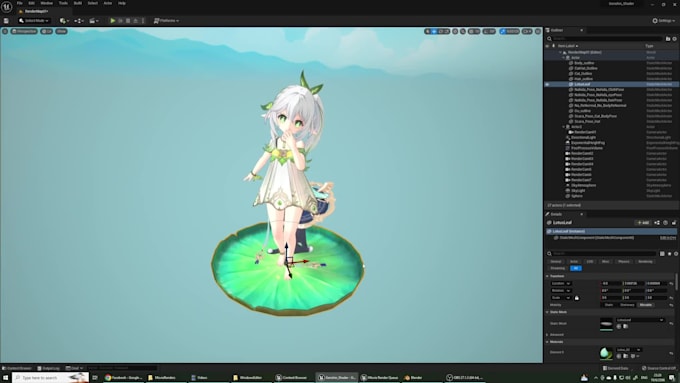Open the Perspective view mode dropdown

[24, 31]
